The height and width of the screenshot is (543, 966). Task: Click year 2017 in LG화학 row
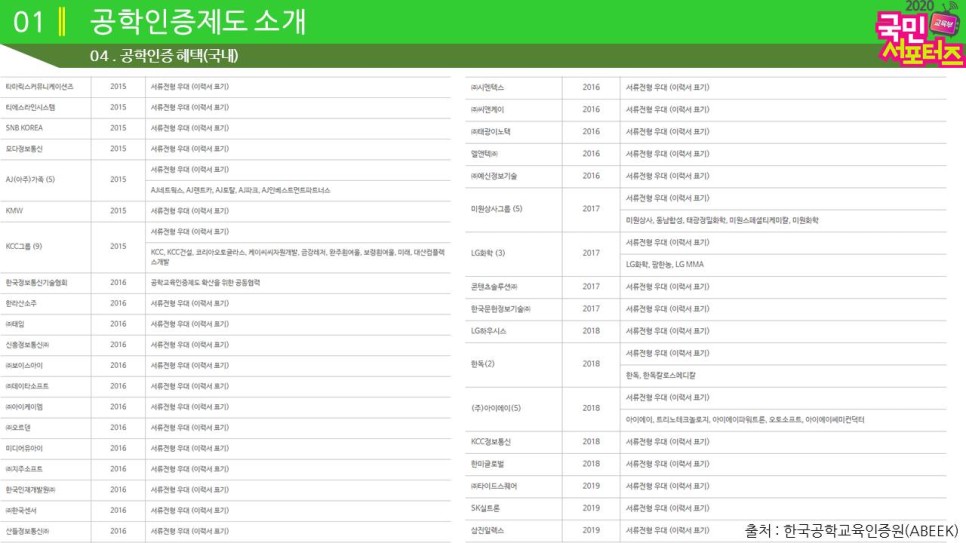coord(591,253)
